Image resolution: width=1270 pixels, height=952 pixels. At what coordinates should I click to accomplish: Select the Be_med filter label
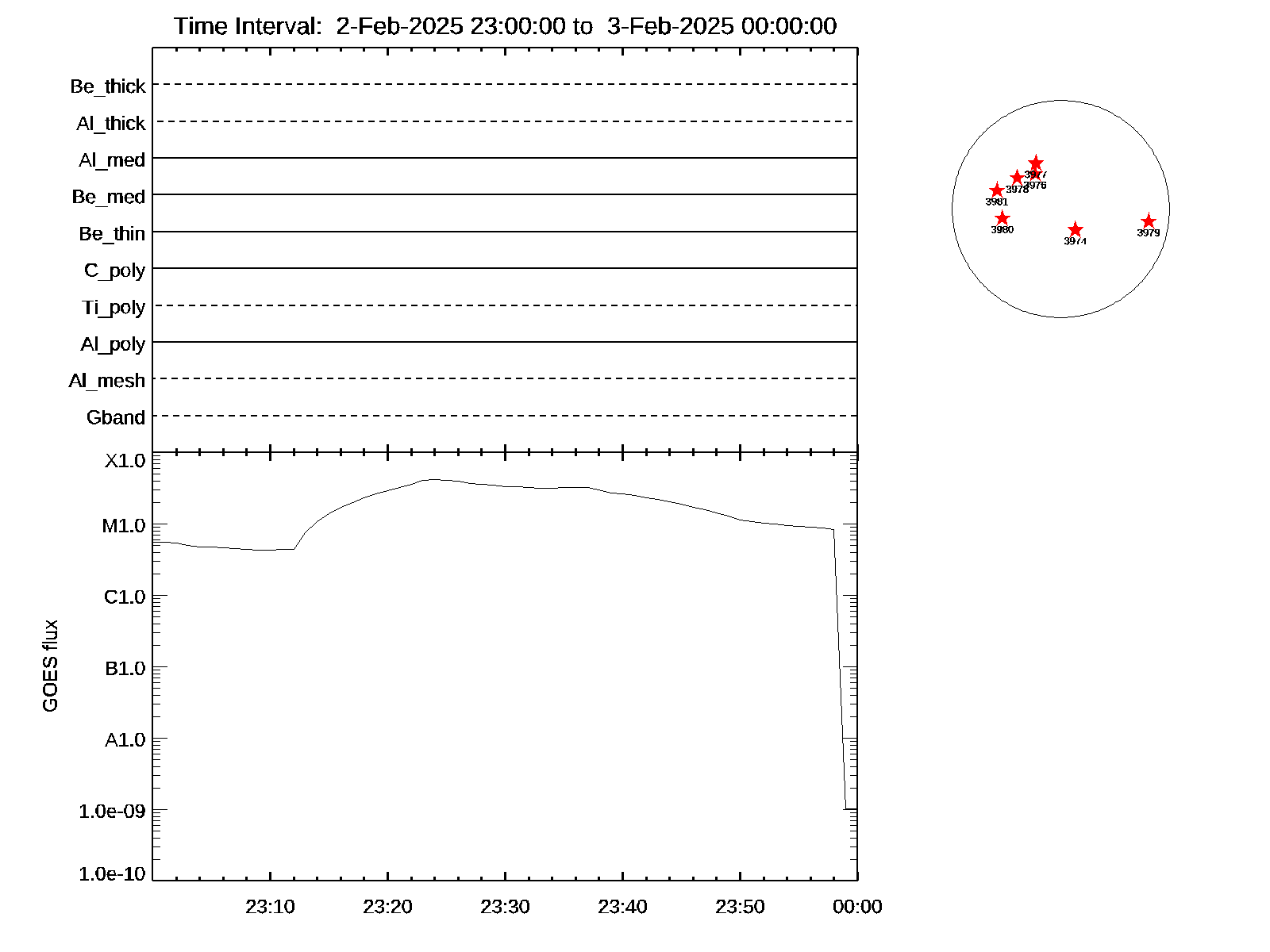[109, 197]
